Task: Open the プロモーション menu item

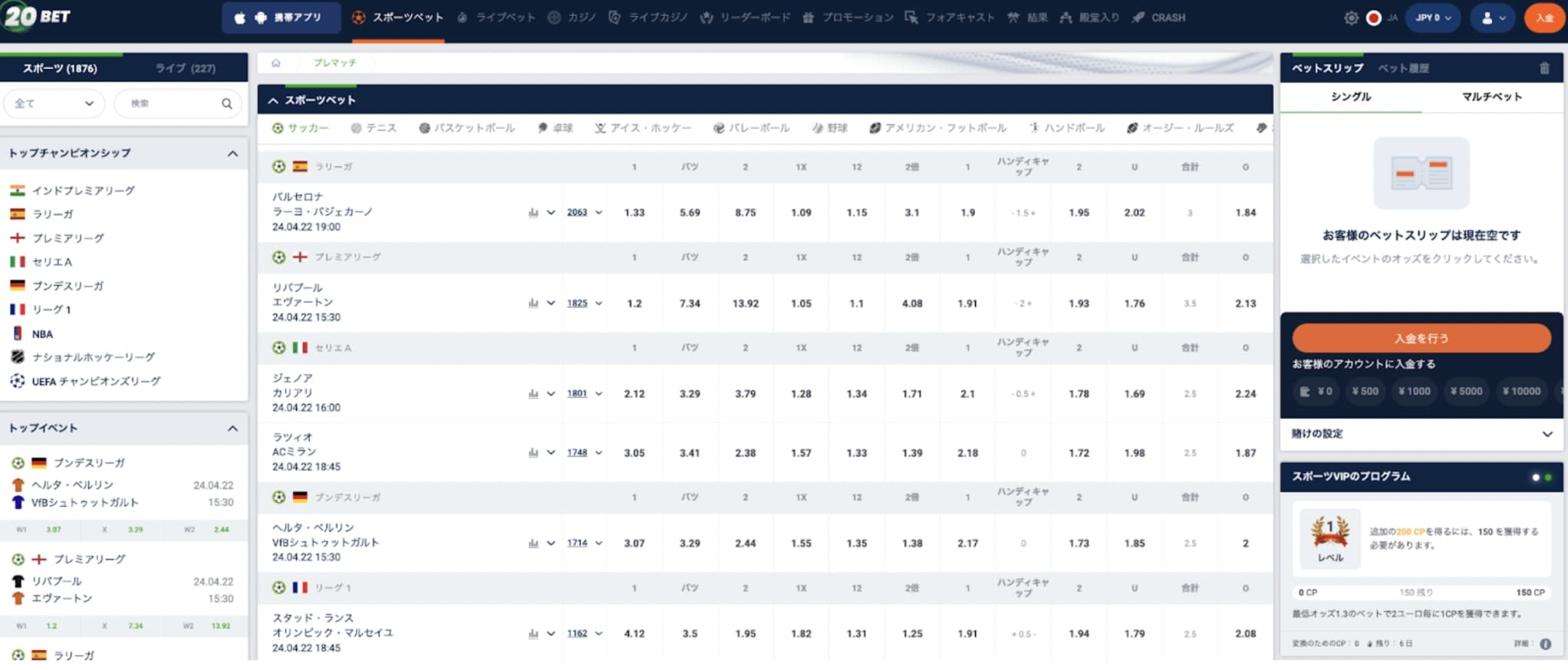Action: pyautogui.click(x=848, y=18)
